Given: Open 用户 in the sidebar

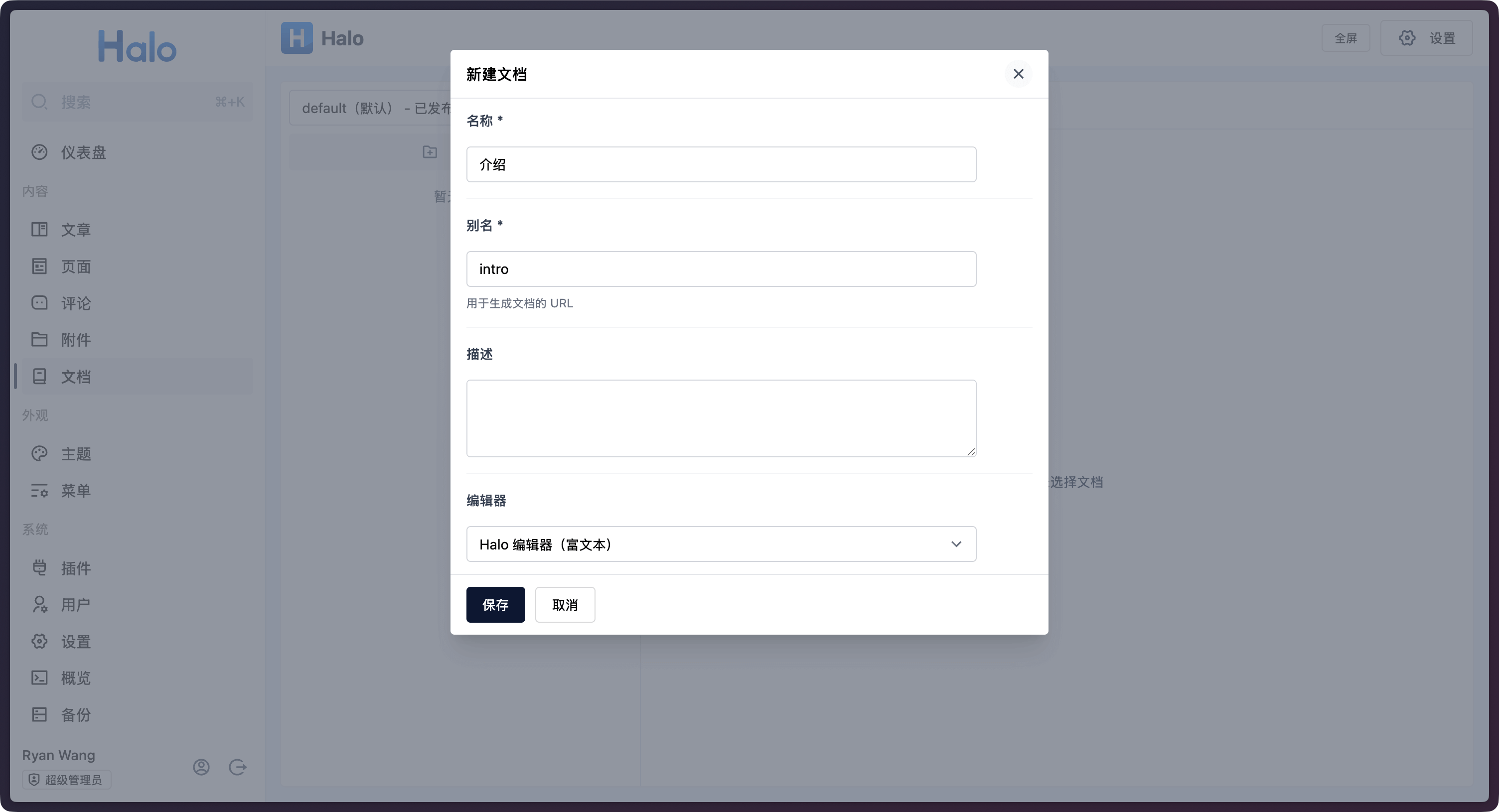Looking at the screenshot, I should click(x=138, y=605).
